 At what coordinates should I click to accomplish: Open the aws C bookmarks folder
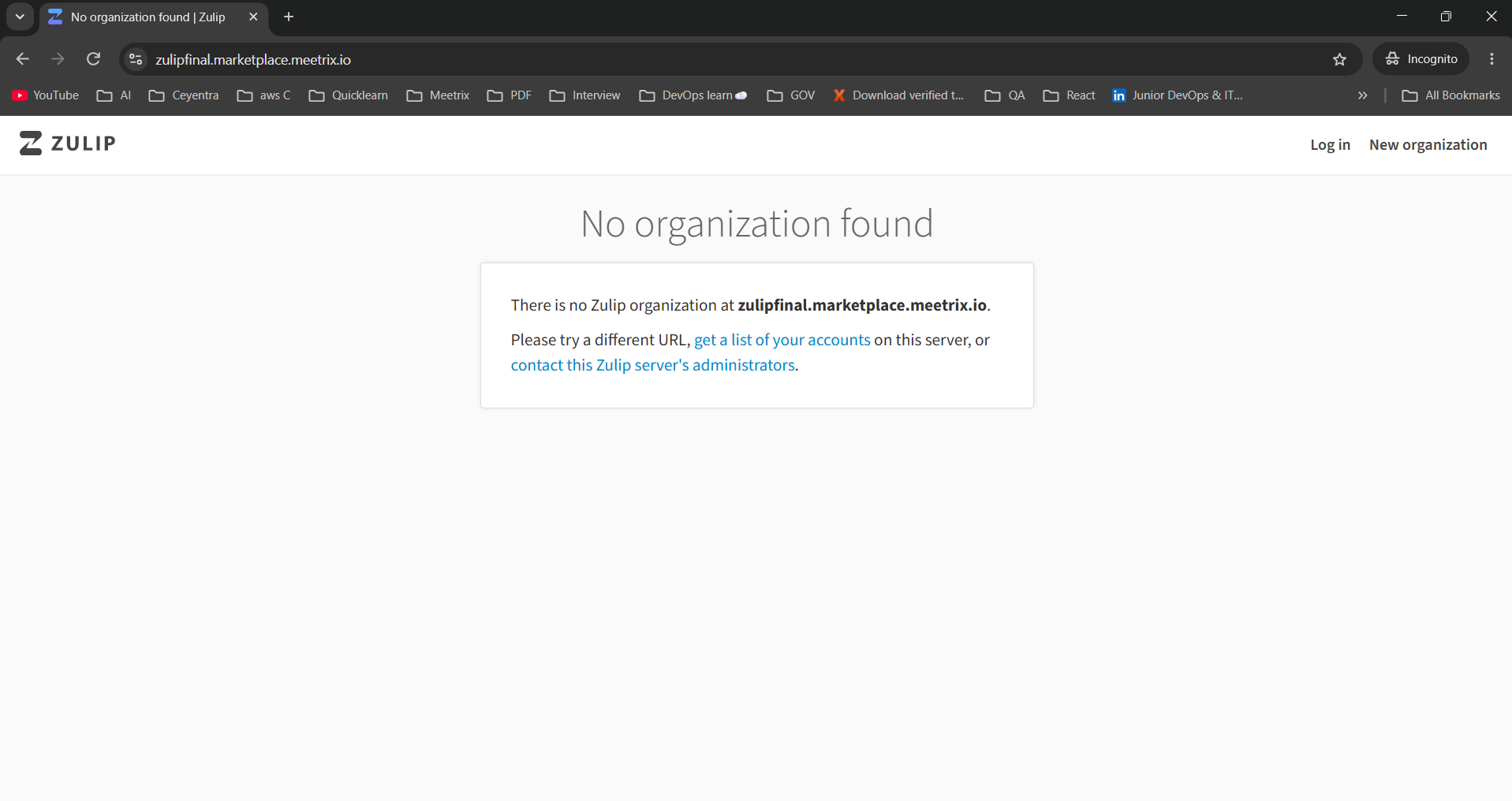(264, 95)
